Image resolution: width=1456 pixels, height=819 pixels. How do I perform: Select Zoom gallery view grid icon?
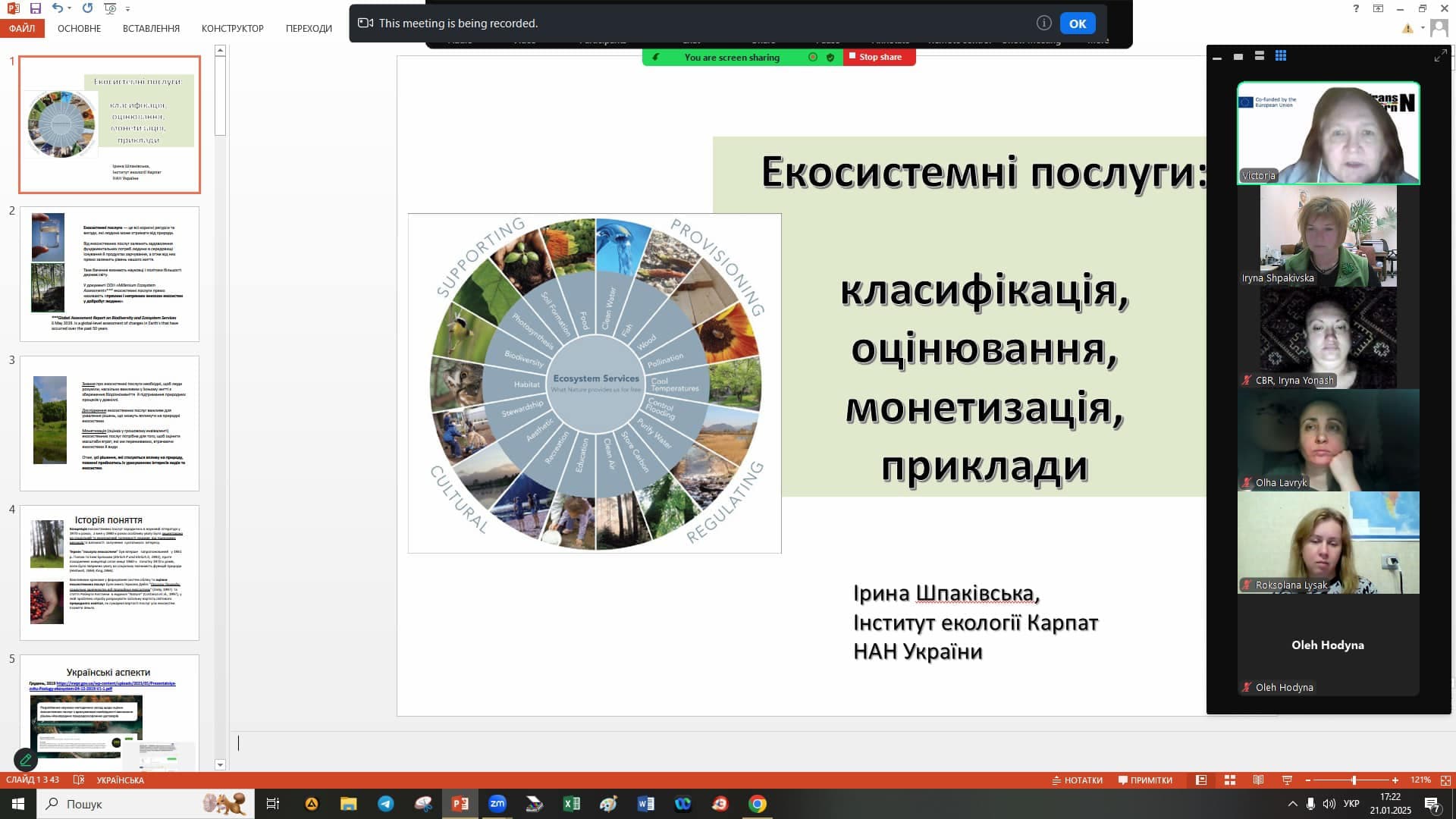coord(1281,56)
